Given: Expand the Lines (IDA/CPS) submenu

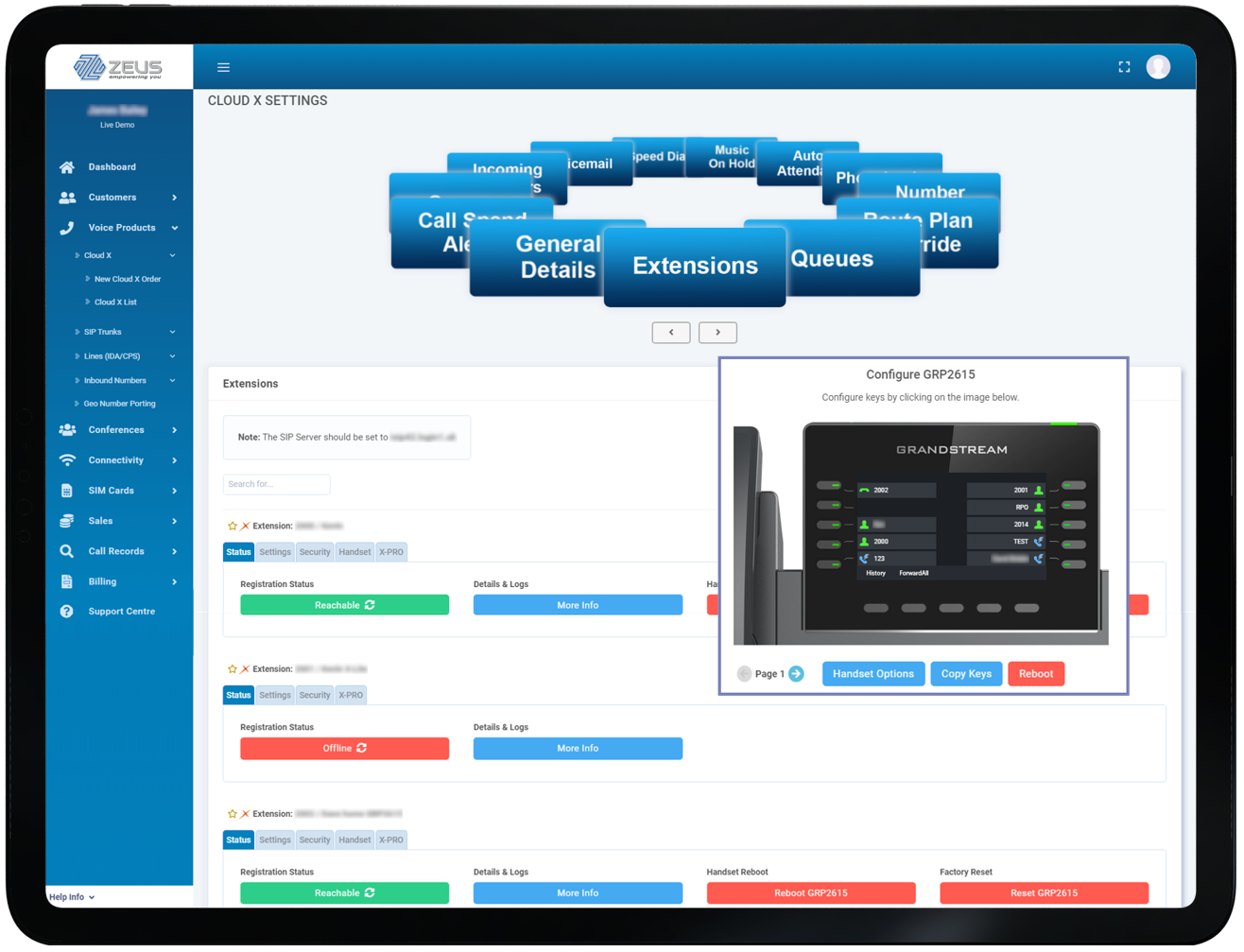Looking at the screenshot, I should pos(173,357).
